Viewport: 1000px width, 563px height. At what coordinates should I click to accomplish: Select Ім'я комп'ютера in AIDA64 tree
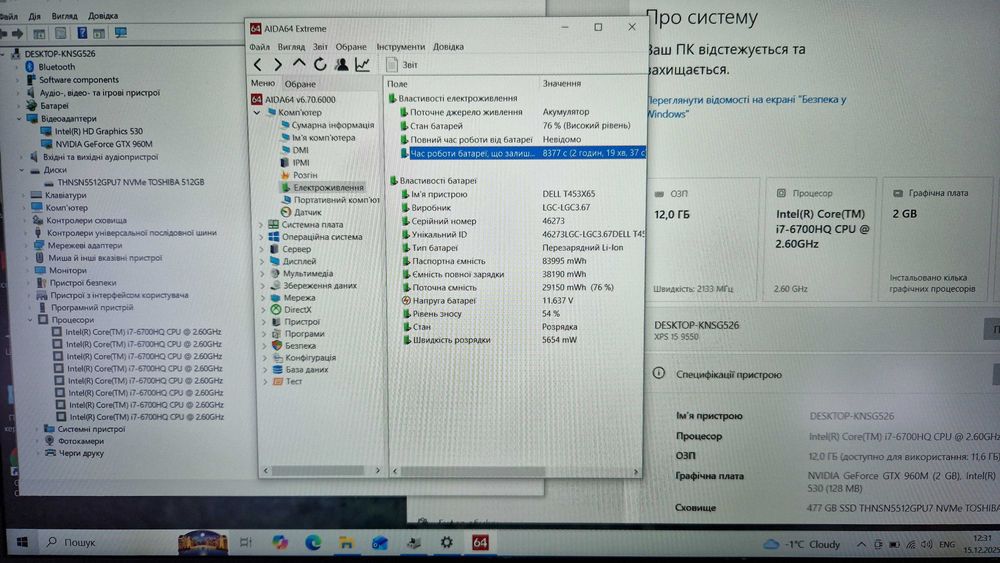point(318,137)
